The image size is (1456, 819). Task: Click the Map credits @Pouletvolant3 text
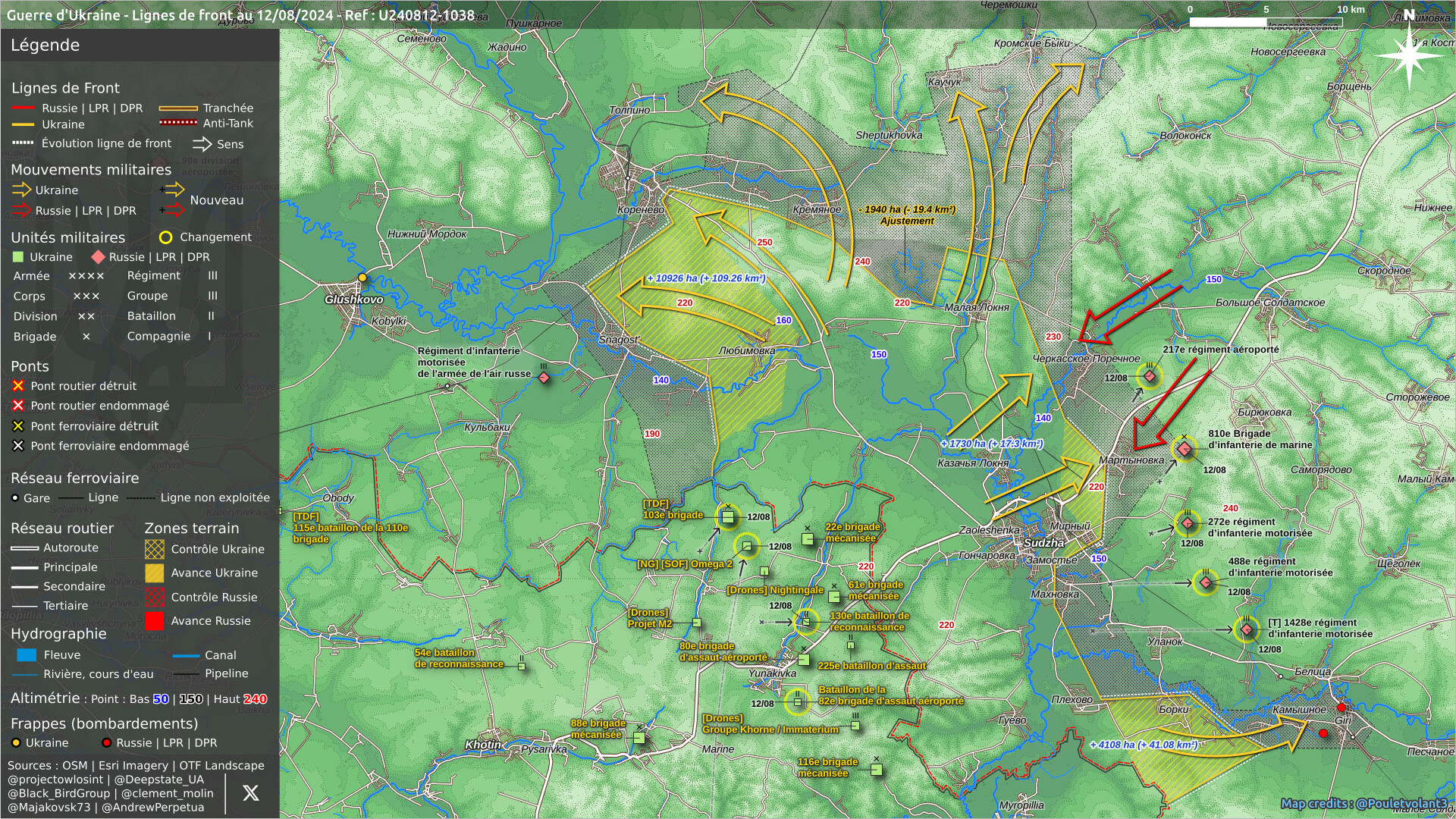coord(1363,803)
